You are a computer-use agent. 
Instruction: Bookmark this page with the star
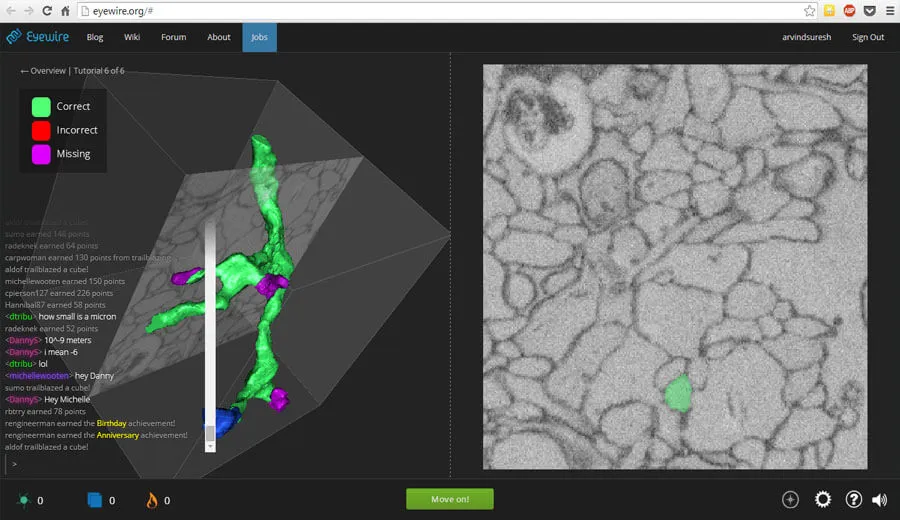(809, 10)
